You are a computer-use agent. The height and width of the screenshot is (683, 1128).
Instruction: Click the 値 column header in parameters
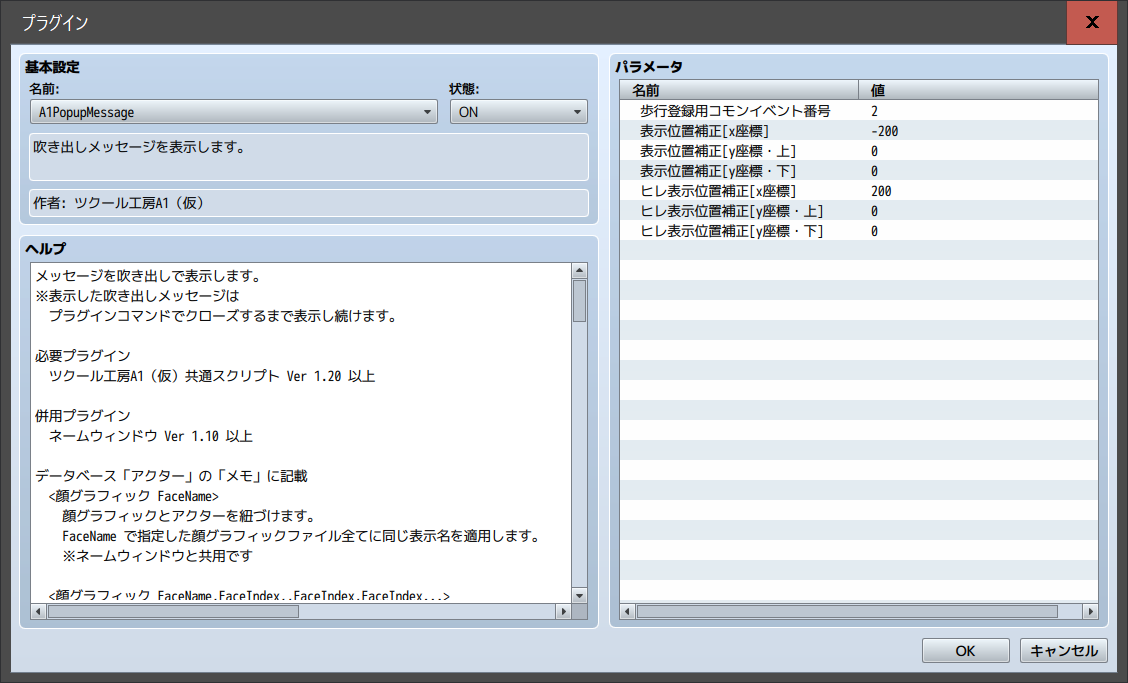[x=978, y=90]
